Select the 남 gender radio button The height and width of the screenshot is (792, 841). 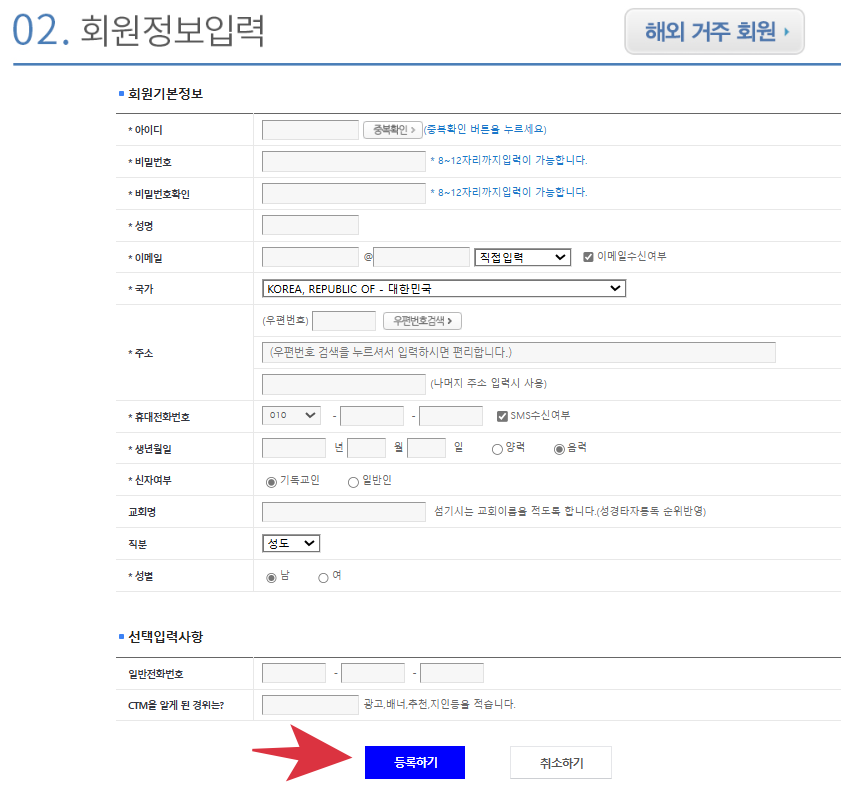coord(271,578)
